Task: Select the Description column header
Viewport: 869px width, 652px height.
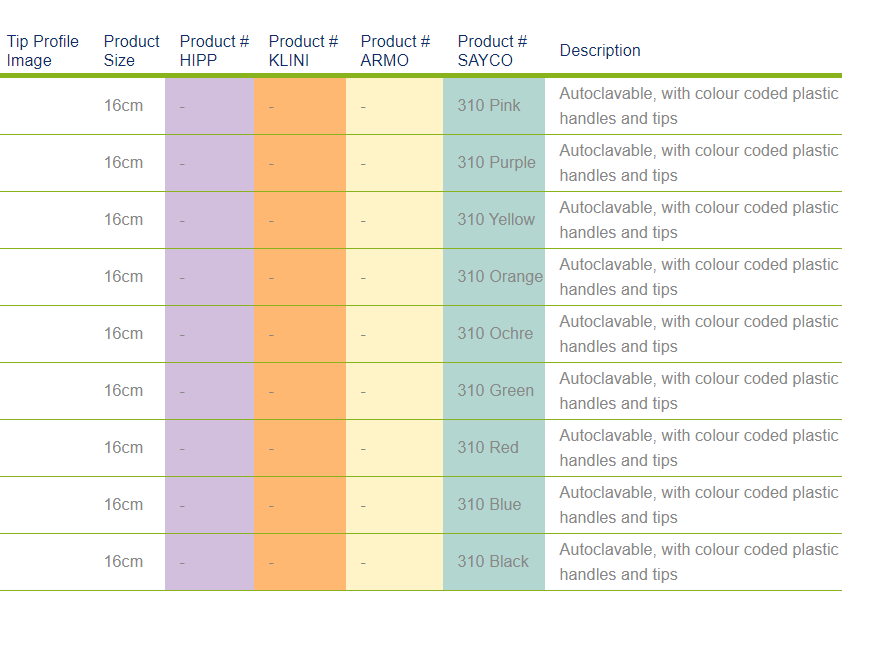Action: coord(600,51)
